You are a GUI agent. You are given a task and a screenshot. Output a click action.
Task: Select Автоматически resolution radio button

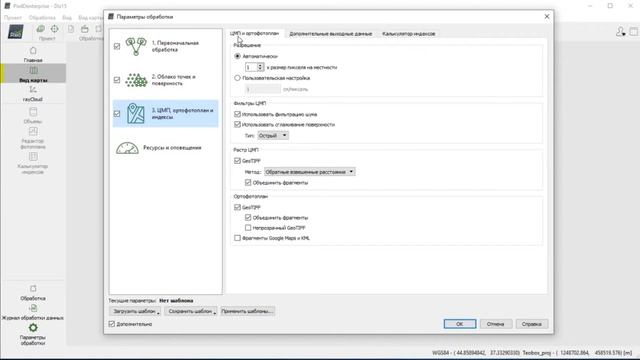tap(237, 56)
